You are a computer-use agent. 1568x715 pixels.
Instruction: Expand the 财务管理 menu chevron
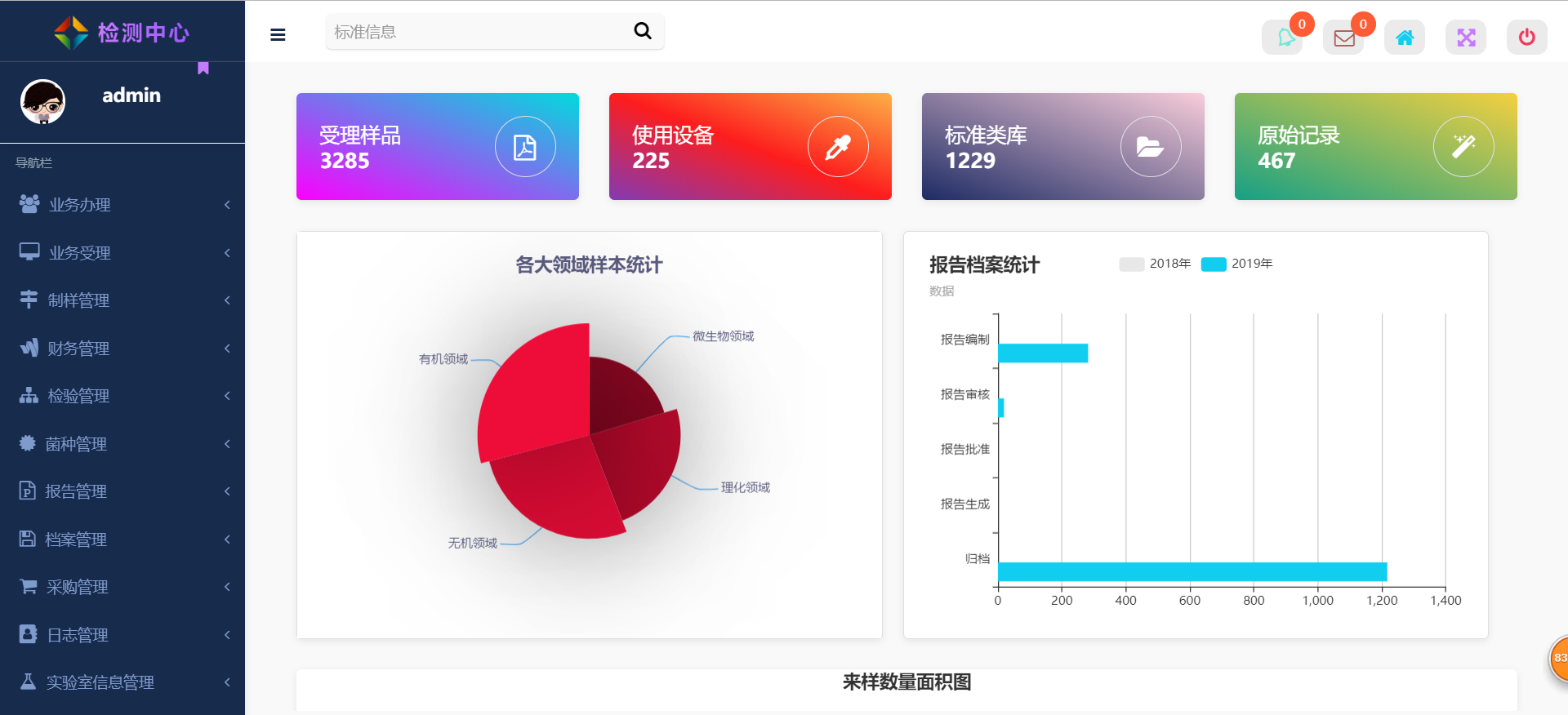pos(227,349)
